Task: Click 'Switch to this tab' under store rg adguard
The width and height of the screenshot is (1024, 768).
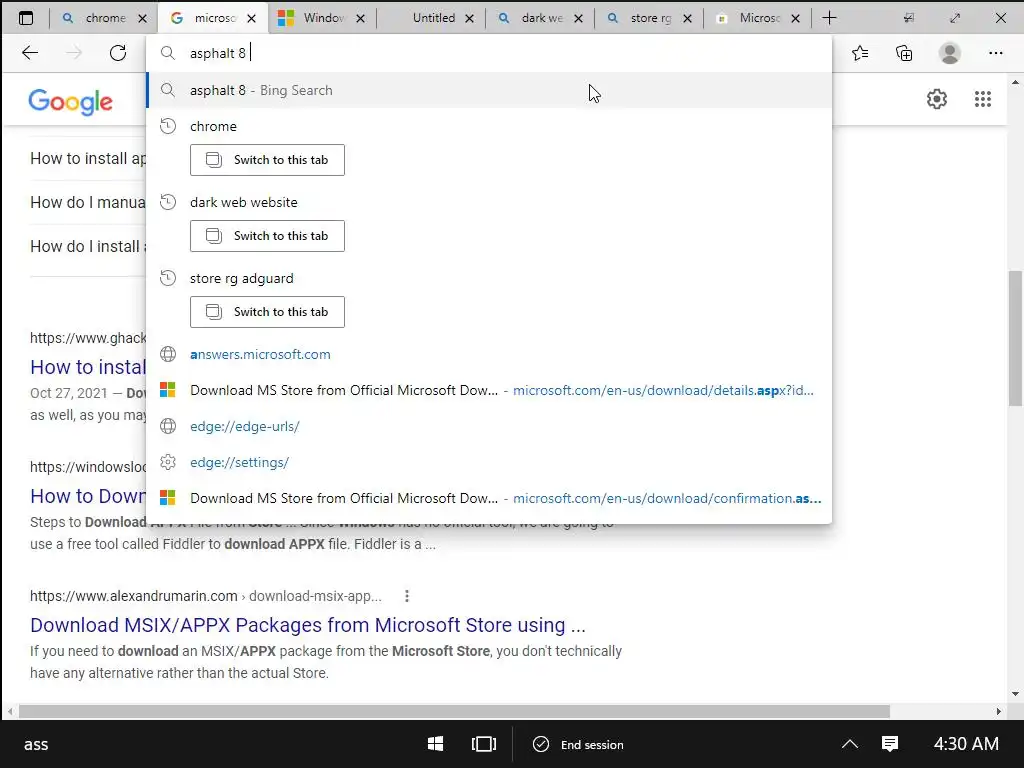Action: (x=267, y=312)
